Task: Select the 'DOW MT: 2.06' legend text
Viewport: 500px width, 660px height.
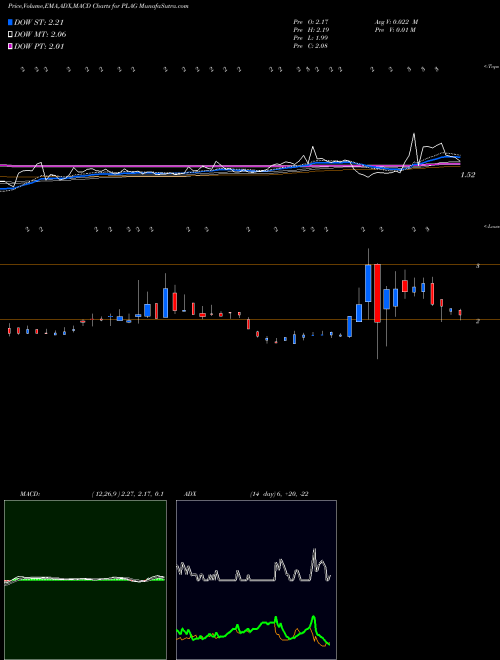Action: (x=40, y=34)
